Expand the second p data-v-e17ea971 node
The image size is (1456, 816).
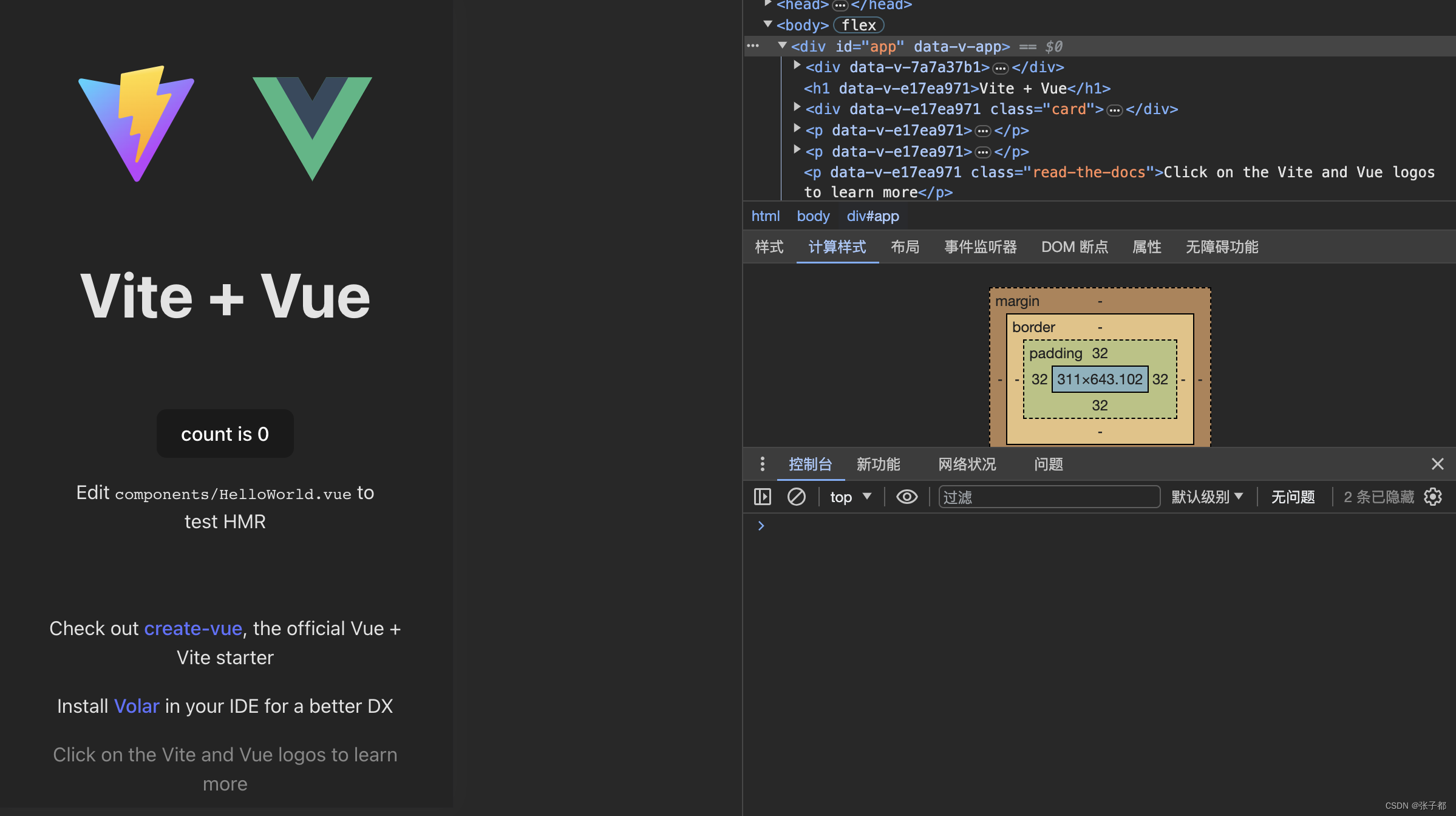tap(797, 150)
